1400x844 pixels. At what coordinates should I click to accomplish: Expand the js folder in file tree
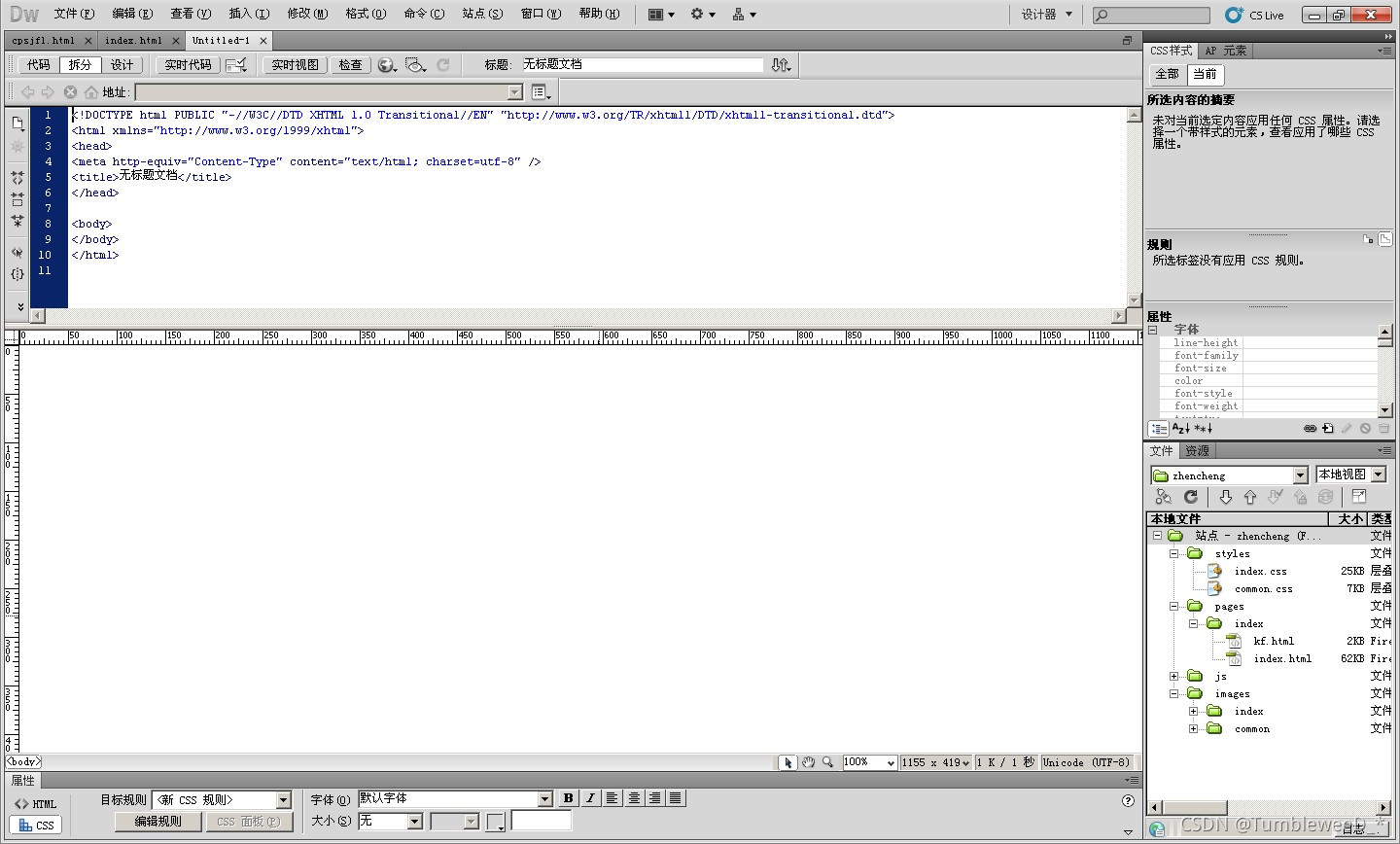click(x=1174, y=676)
